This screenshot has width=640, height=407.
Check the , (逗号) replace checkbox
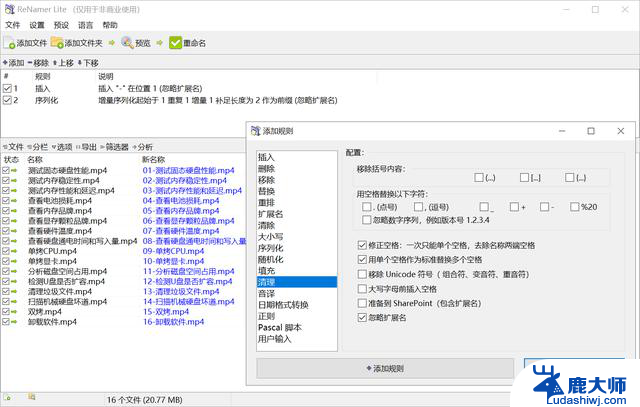tap(418, 207)
